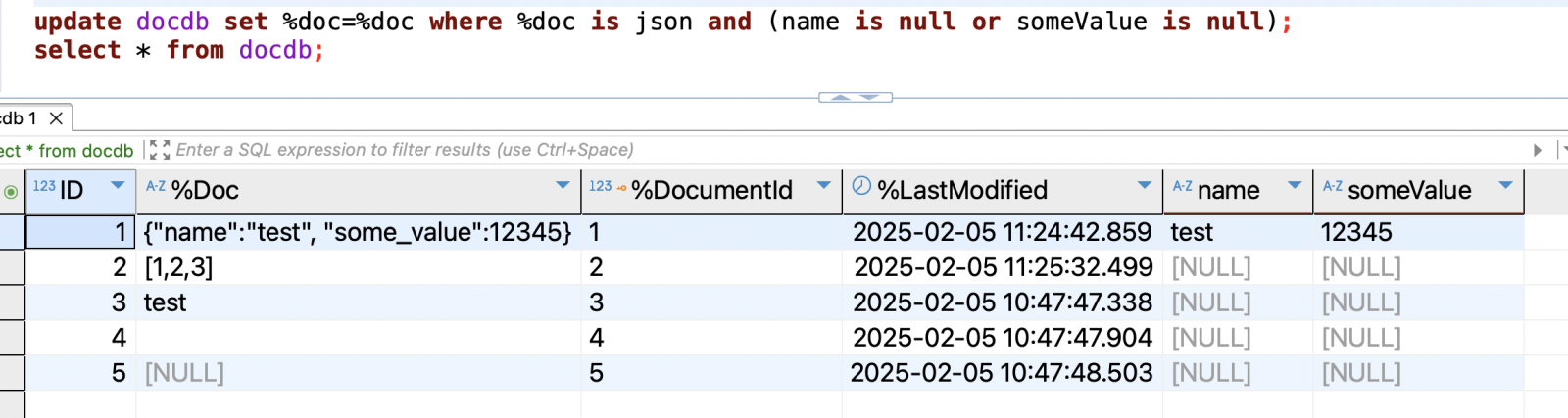Click the editor/results panel divider handle
Image resolution: width=1568 pixels, height=418 pixels.
pyautogui.click(x=855, y=97)
